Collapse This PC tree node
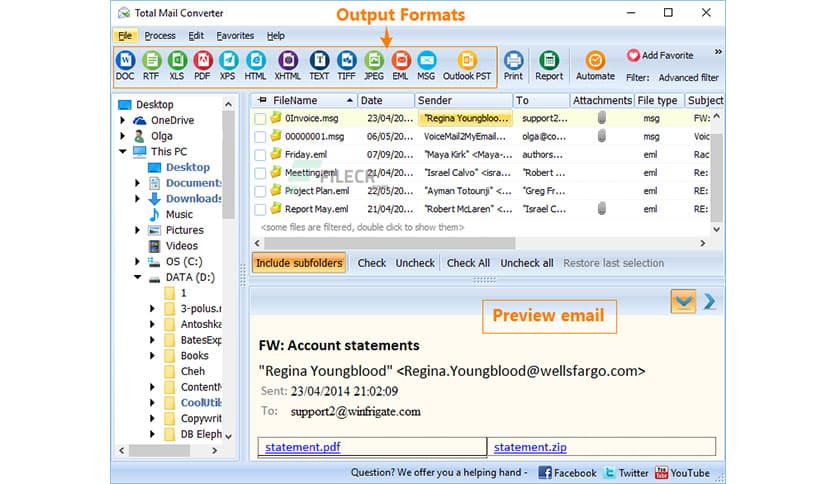 [x=123, y=151]
